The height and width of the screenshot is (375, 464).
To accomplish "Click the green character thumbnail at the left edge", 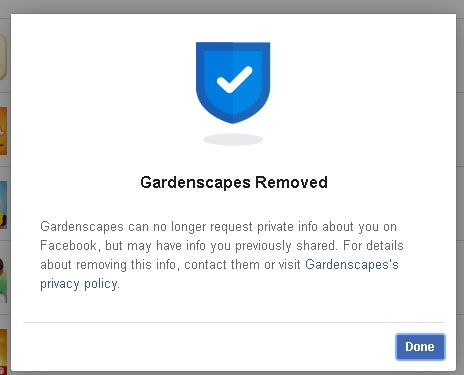I will point(3,279).
